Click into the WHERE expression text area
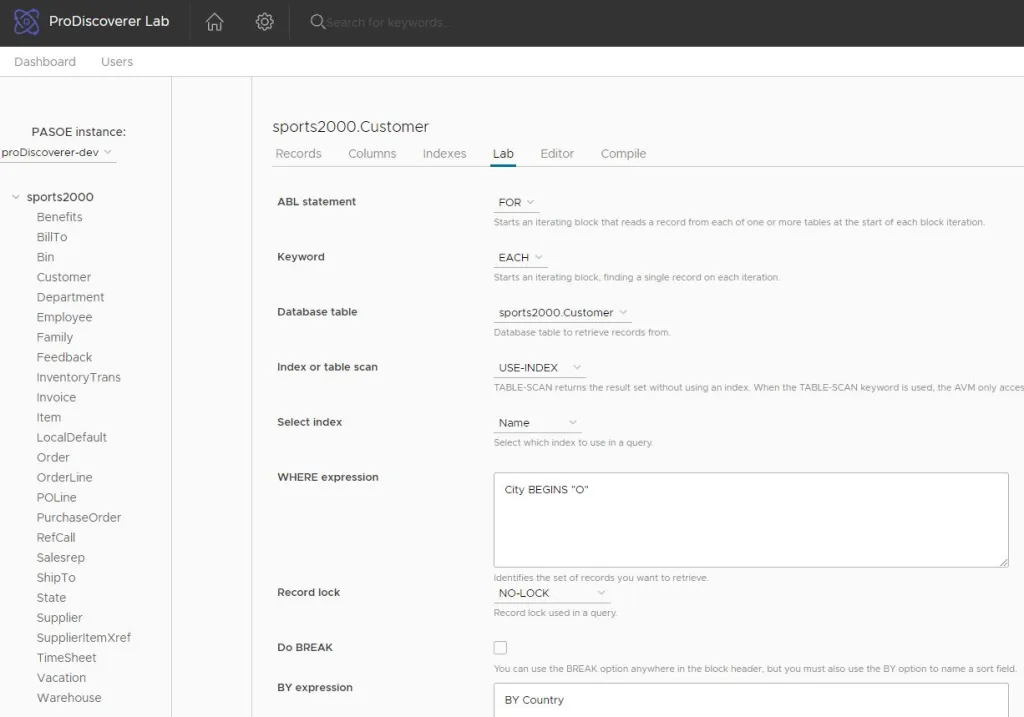This screenshot has width=1024, height=717. pos(750,520)
